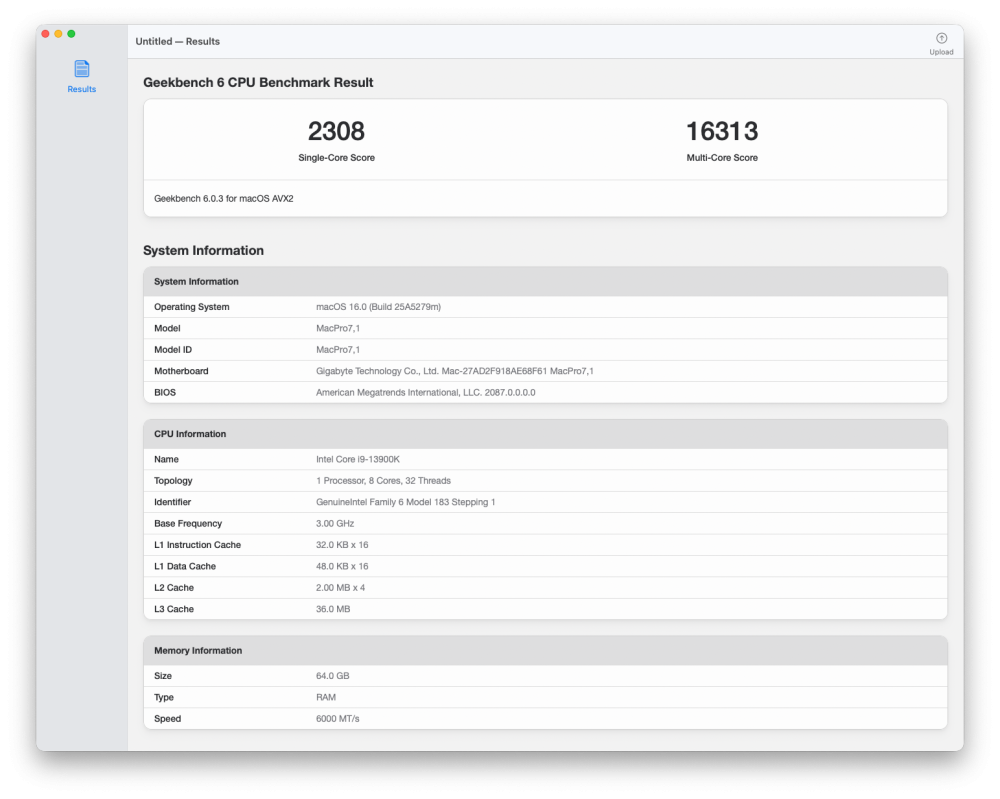The image size is (1000, 799).
Task: Click the '32.0 KB x 16' value
Action: [x=342, y=545]
